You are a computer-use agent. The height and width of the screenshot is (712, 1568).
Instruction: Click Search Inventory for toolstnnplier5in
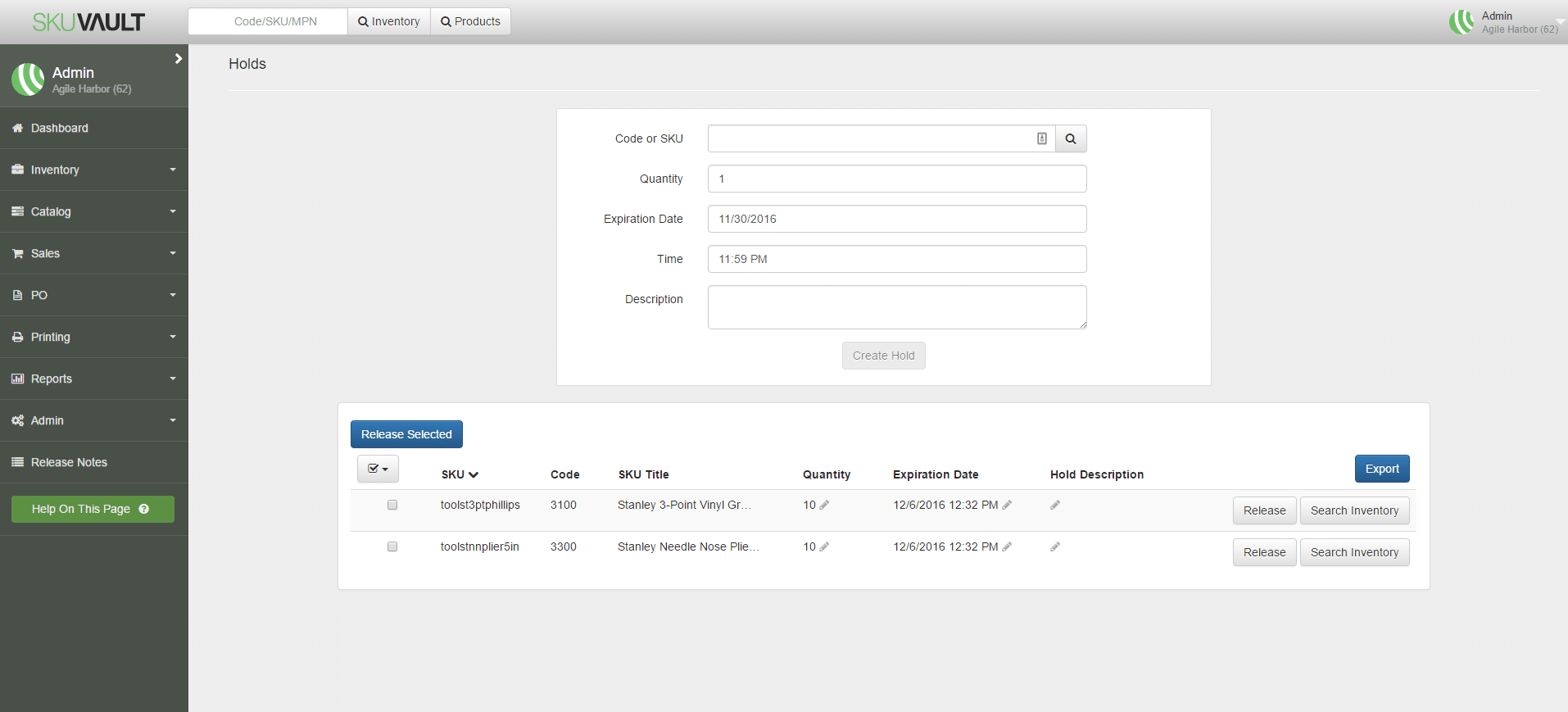click(1354, 552)
